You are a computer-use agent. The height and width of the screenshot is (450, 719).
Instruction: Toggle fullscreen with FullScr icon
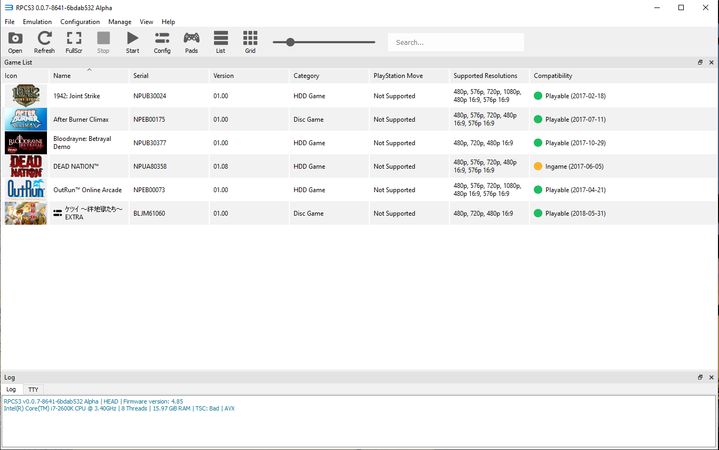click(x=74, y=42)
